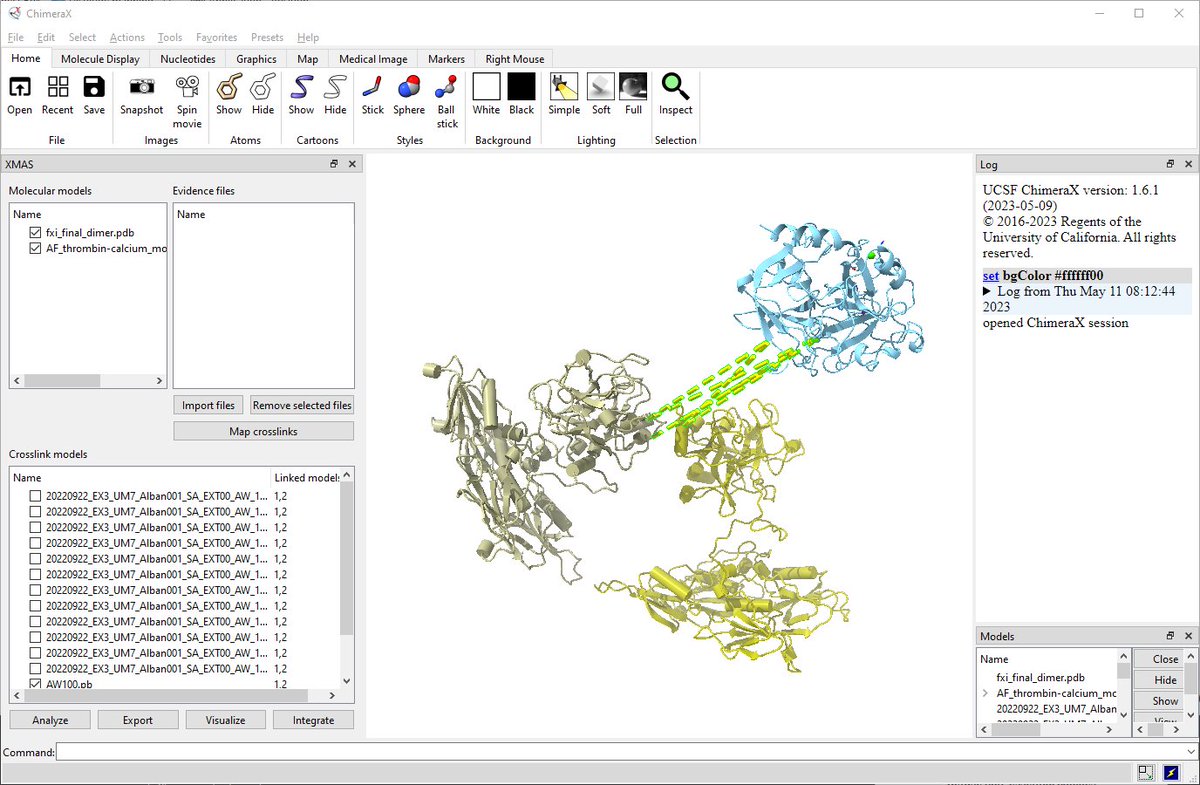Undock the Log panel
Screen dimensions: 1200x785
point(1170,164)
